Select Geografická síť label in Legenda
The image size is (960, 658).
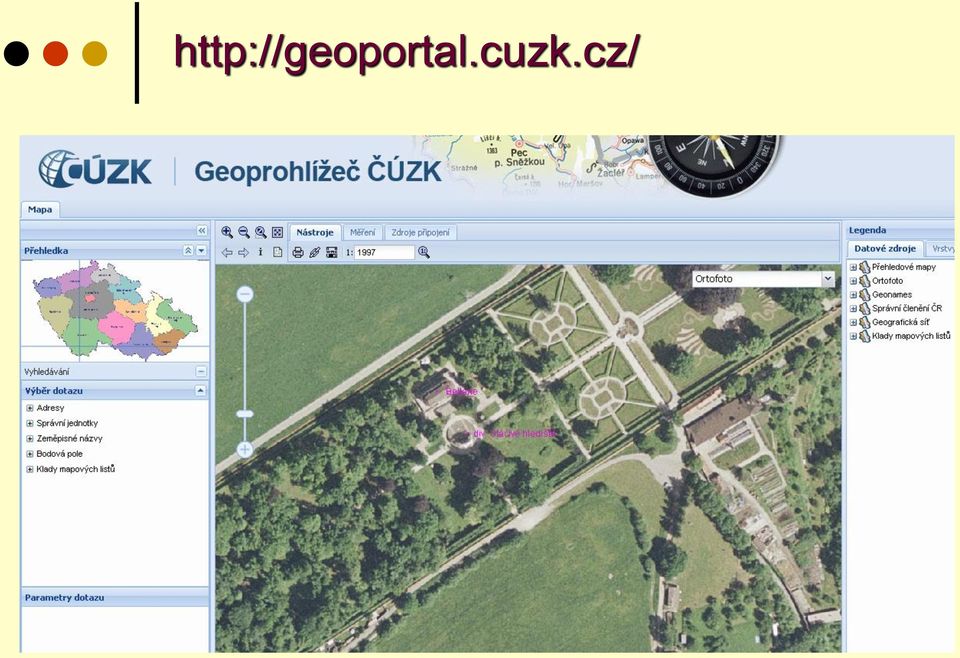coord(900,322)
